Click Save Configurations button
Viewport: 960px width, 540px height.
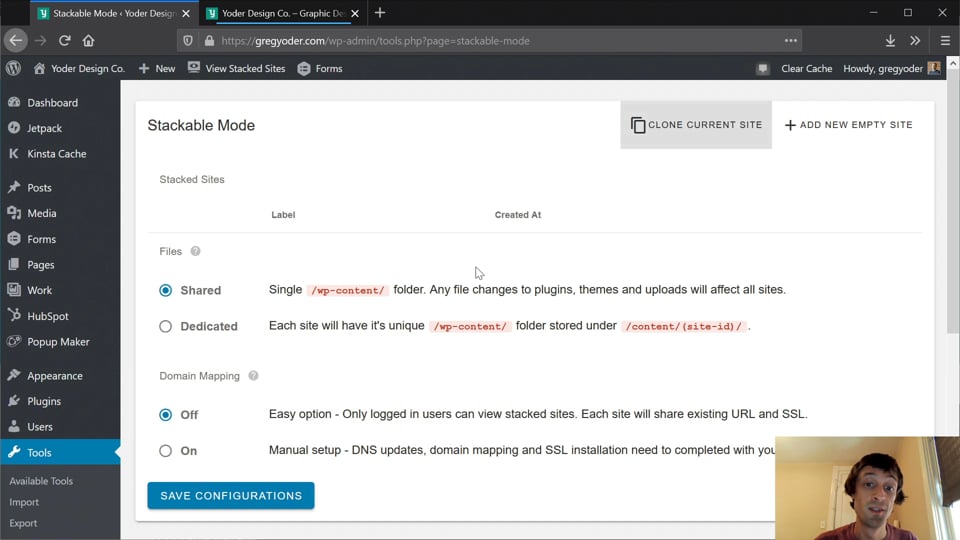point(231,496)
